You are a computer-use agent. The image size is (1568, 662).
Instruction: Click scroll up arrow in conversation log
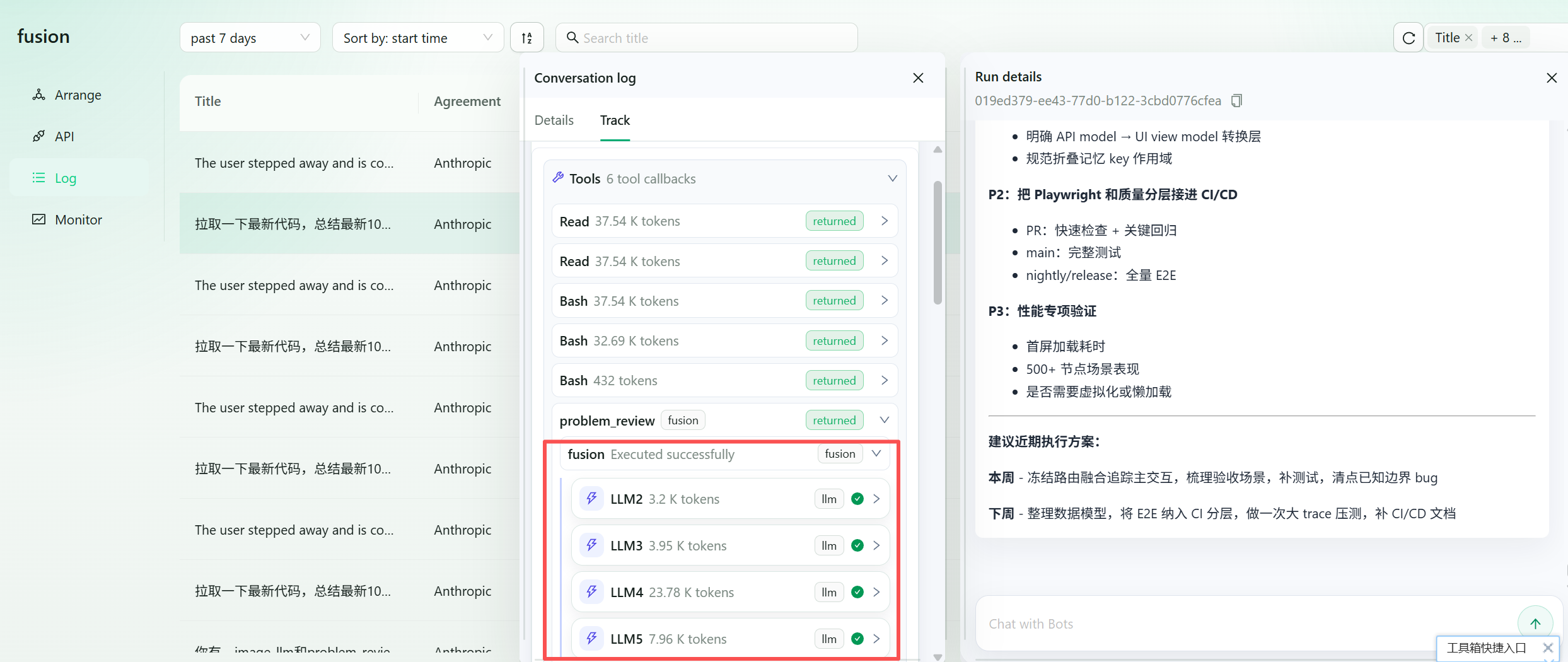tap(938, 149)
